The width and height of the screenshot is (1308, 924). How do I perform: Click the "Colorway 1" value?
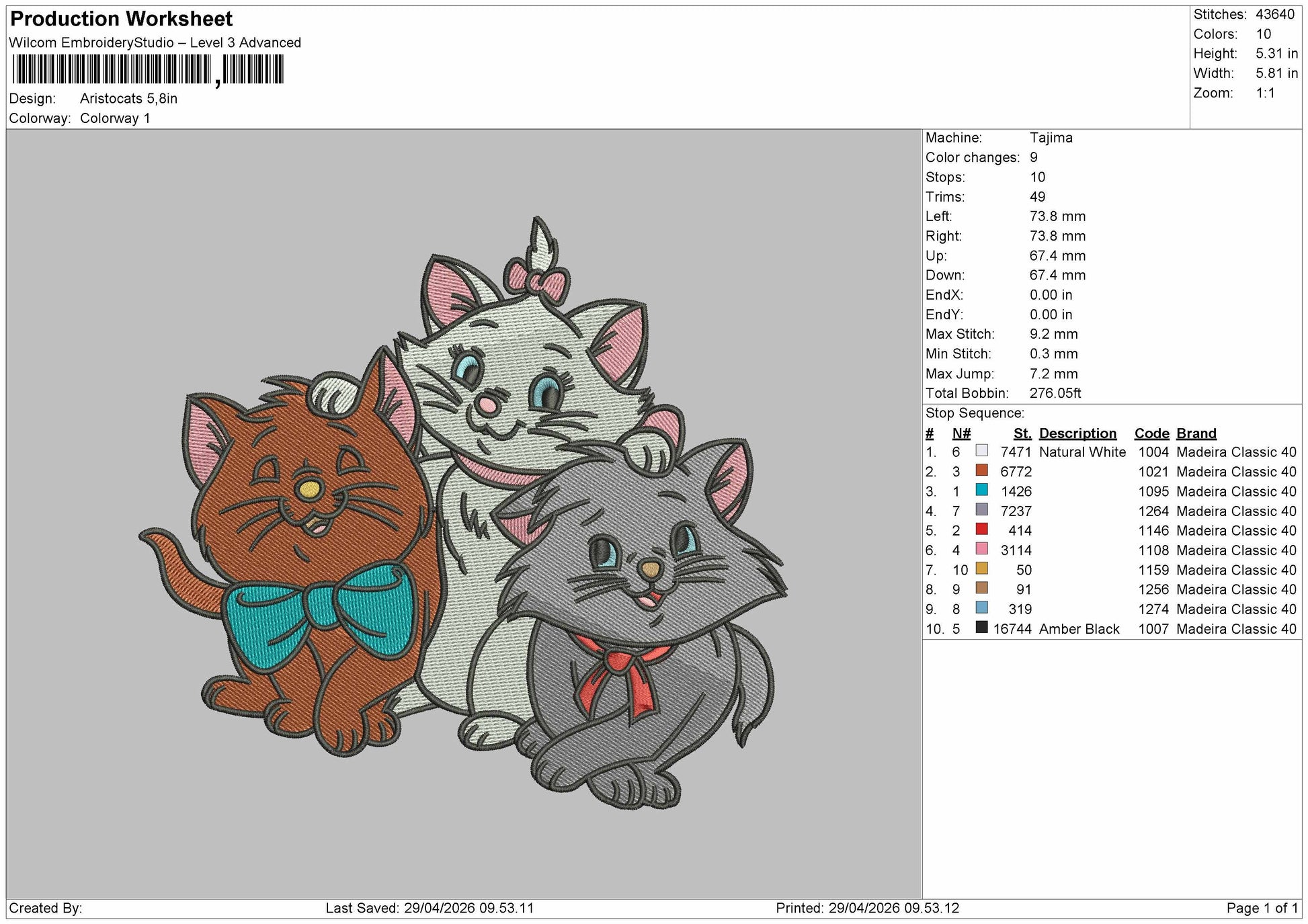coord(115,118)
